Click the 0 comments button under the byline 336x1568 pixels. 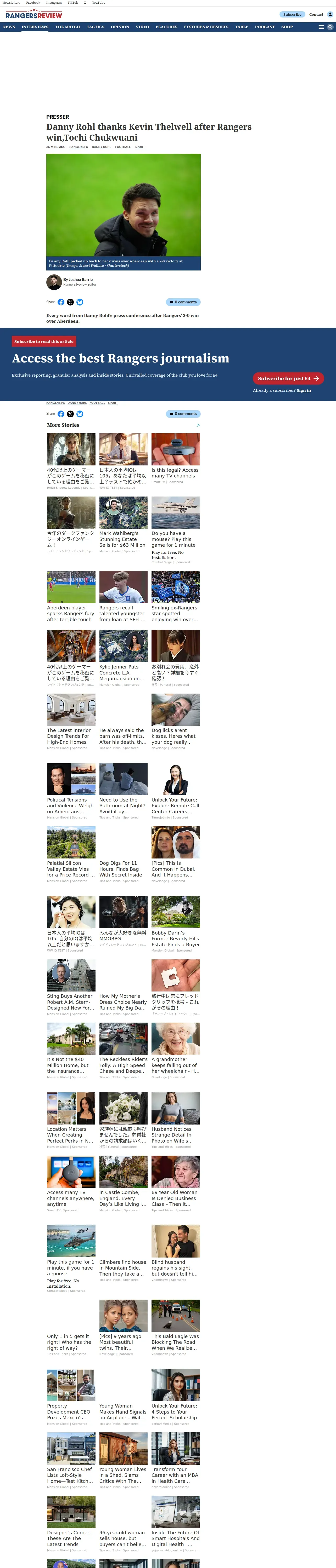pos(183,302)
